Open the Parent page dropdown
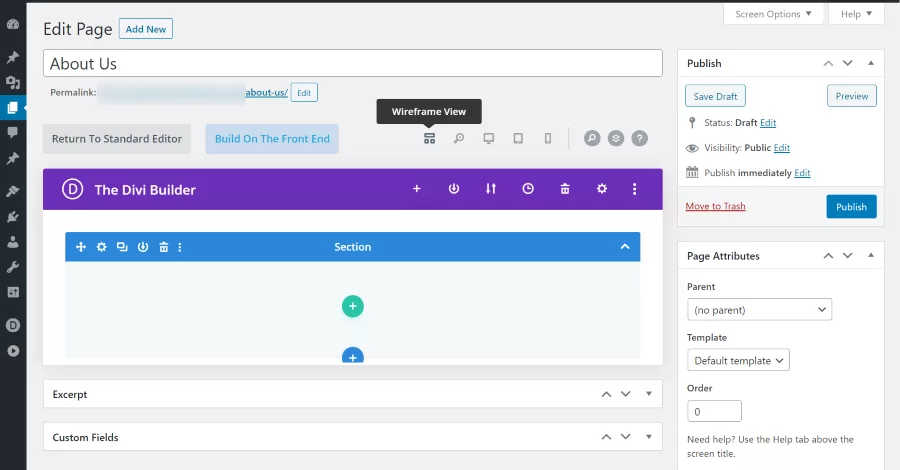The image size is (900, 470). click(759, 310)
